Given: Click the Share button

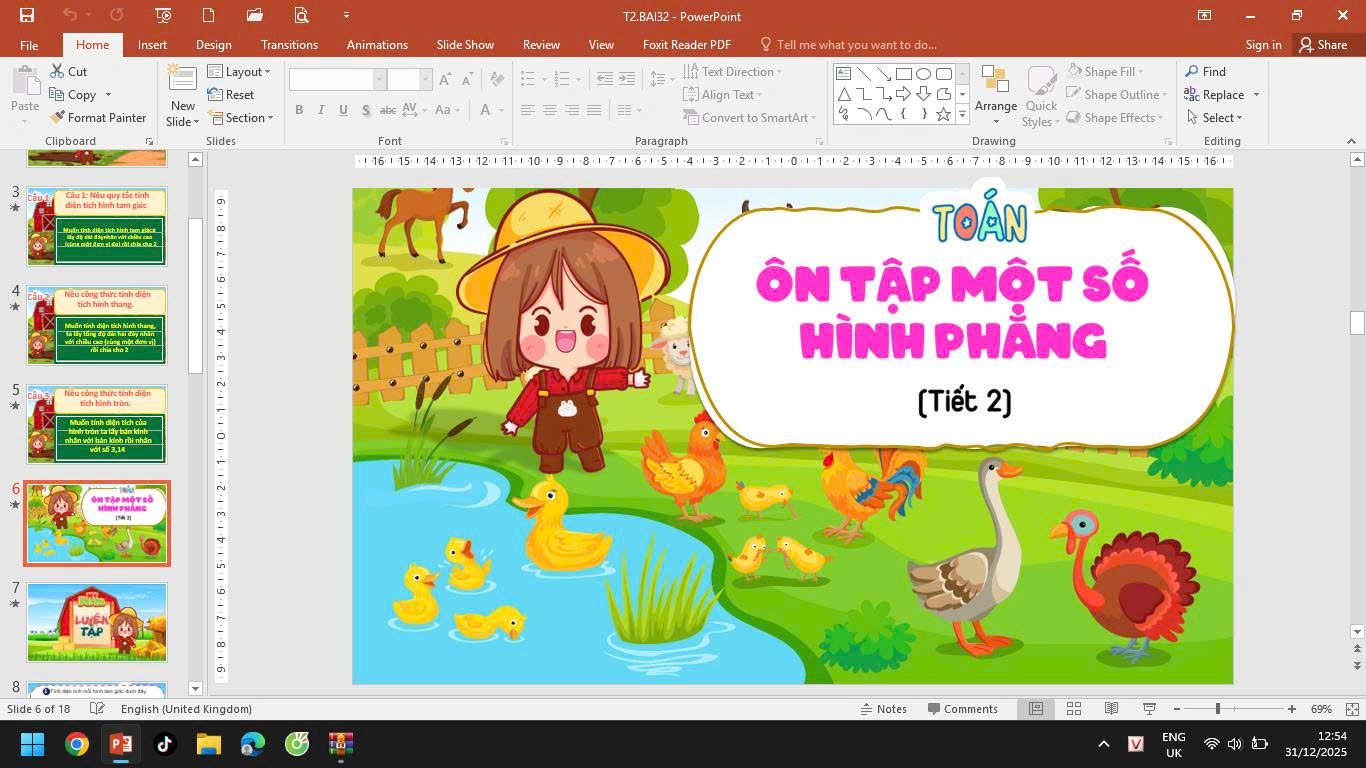Looking at the screenshot, I should [x=1322, y=45].
